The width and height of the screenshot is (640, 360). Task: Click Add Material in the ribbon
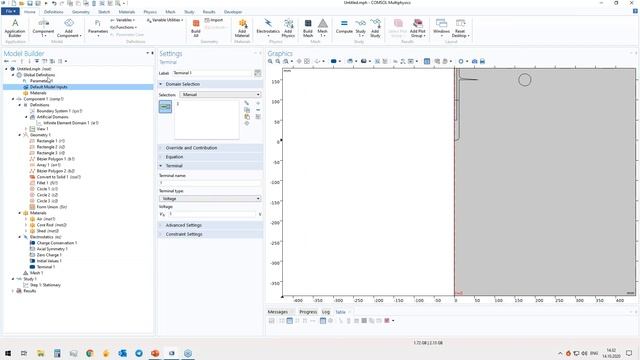[242, 28]
